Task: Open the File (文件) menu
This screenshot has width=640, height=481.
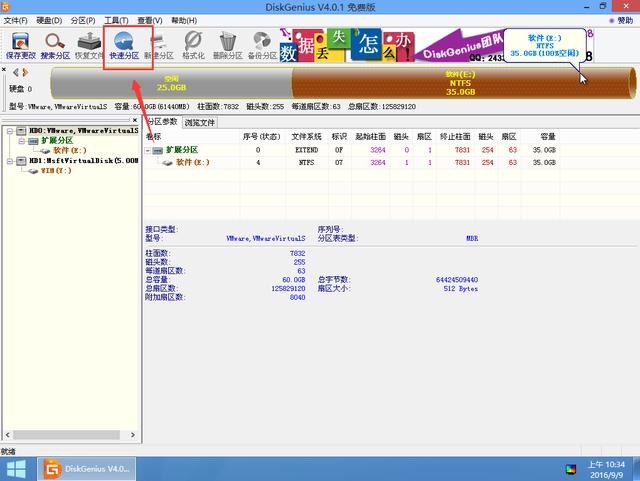Action: tap(16, 20)
